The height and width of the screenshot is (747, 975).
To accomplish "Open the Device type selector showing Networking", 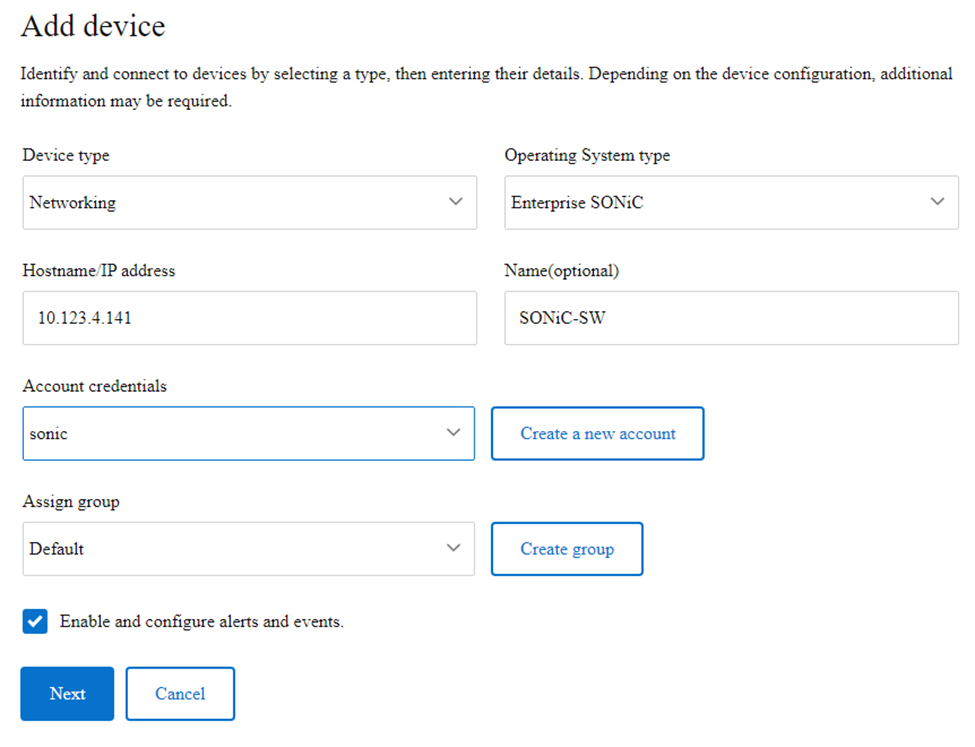I will (x=248, y=202).
